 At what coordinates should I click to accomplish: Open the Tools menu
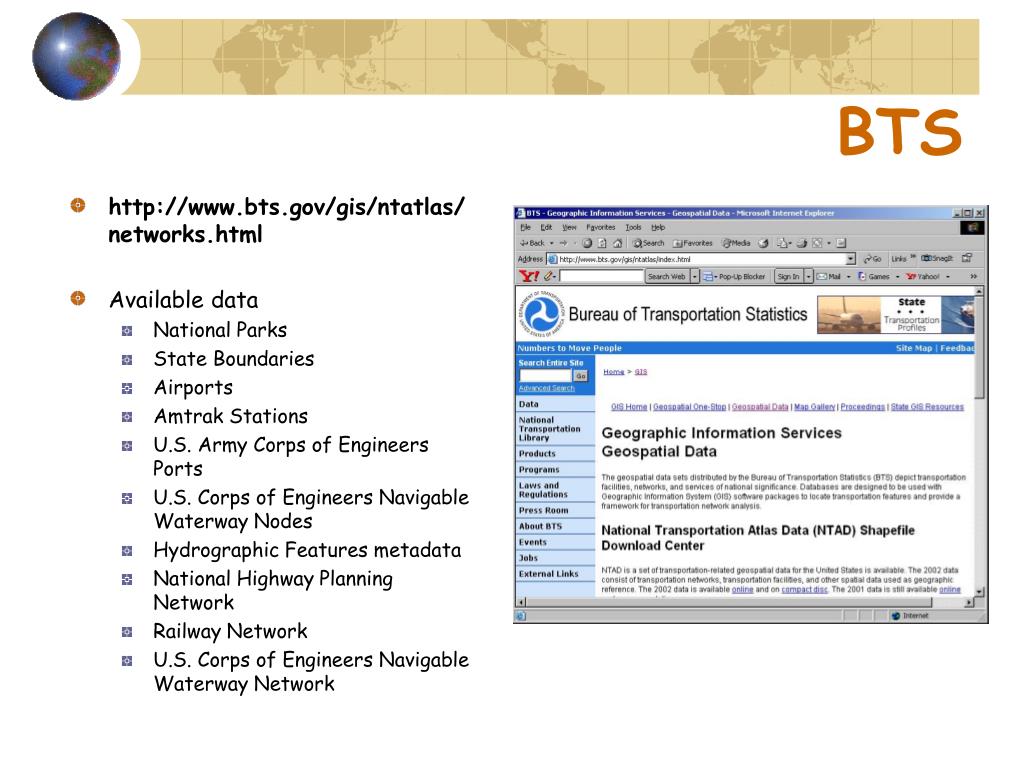(x=633, y=227)
